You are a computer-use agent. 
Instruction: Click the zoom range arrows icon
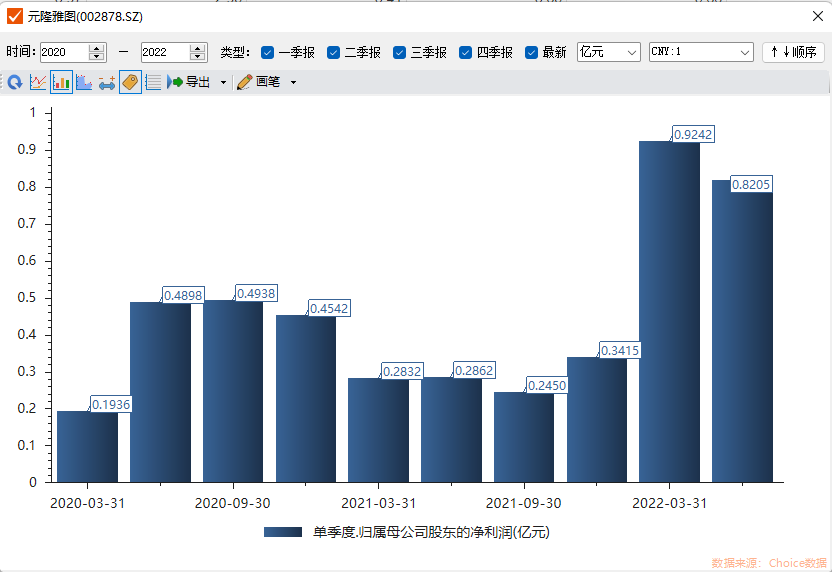107,82
